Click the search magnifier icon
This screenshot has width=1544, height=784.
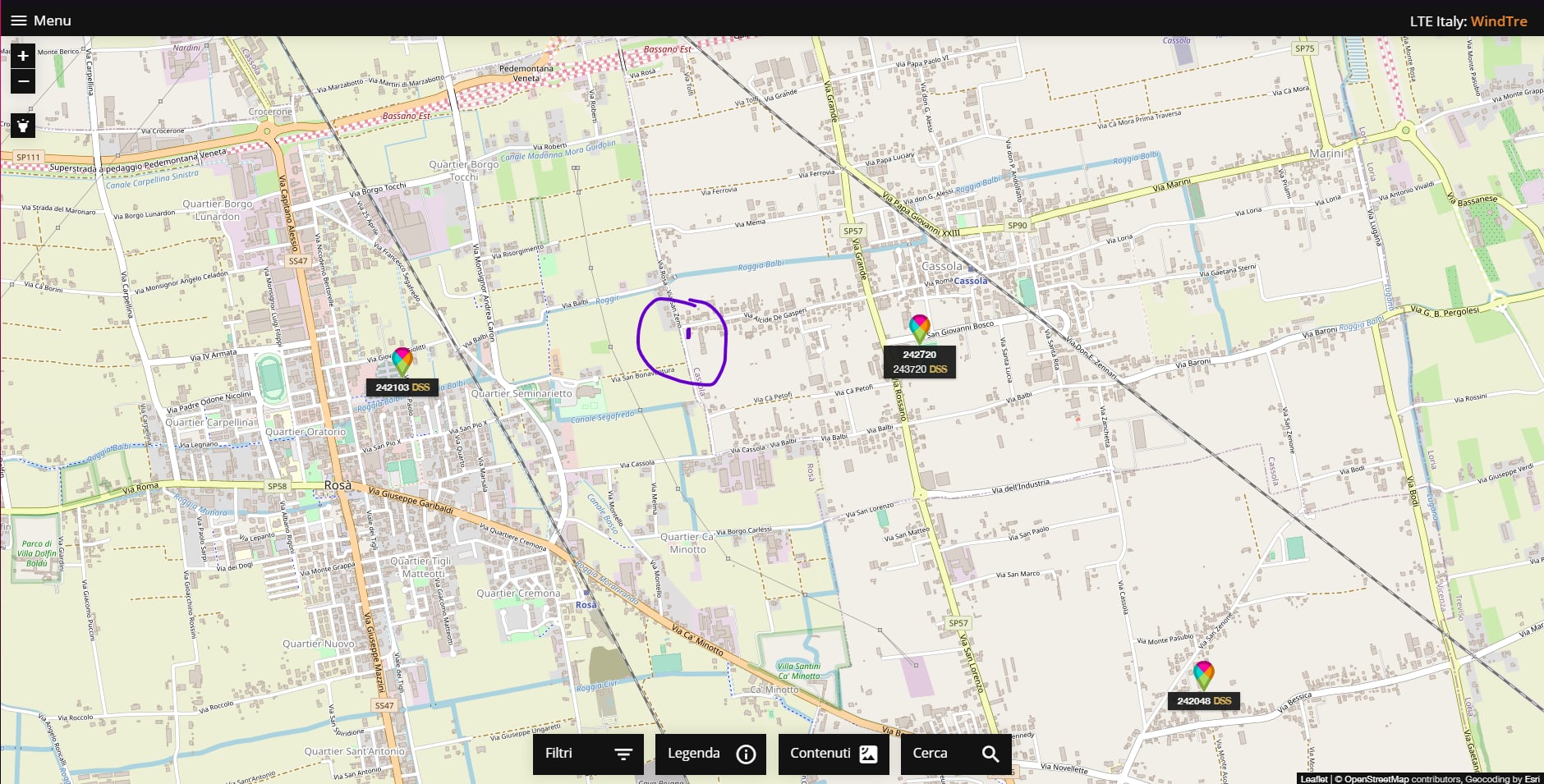coord(990,754)
